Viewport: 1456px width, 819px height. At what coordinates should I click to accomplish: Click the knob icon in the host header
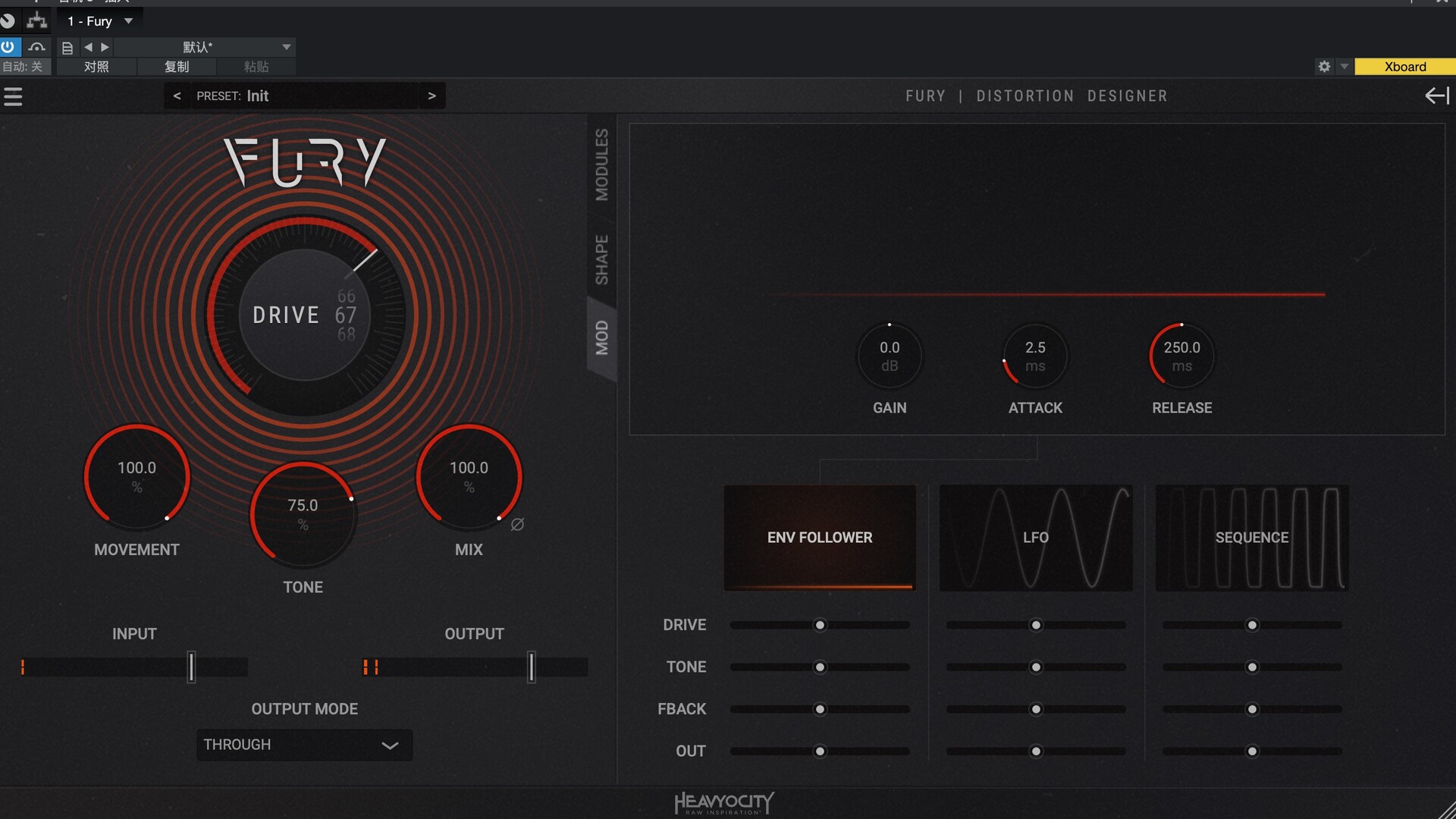pos(8,21)
